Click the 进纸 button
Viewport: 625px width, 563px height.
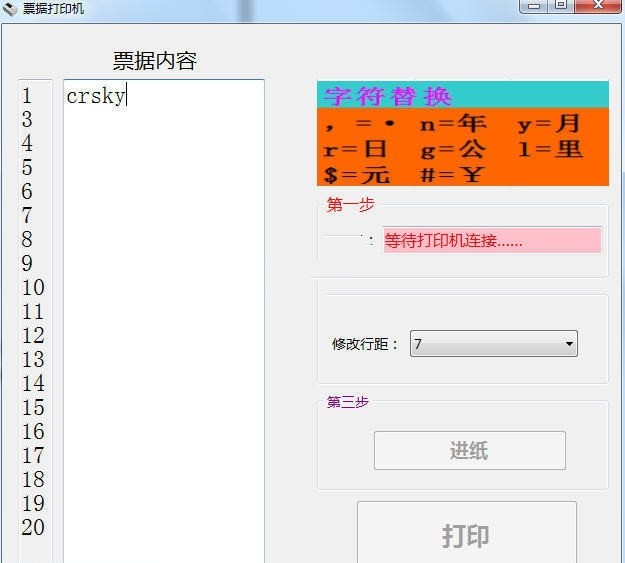point(470,450)
